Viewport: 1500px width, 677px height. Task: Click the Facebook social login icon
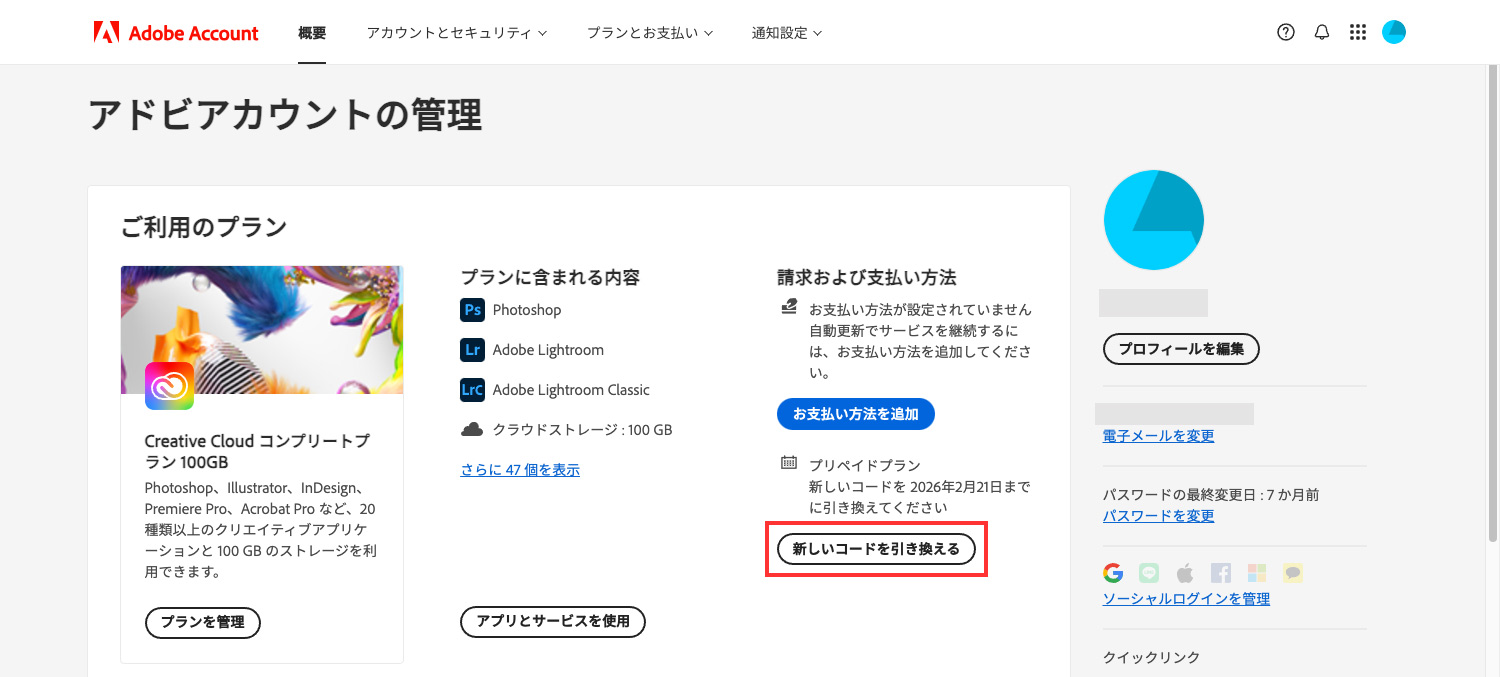click(x=1221, y=573)
